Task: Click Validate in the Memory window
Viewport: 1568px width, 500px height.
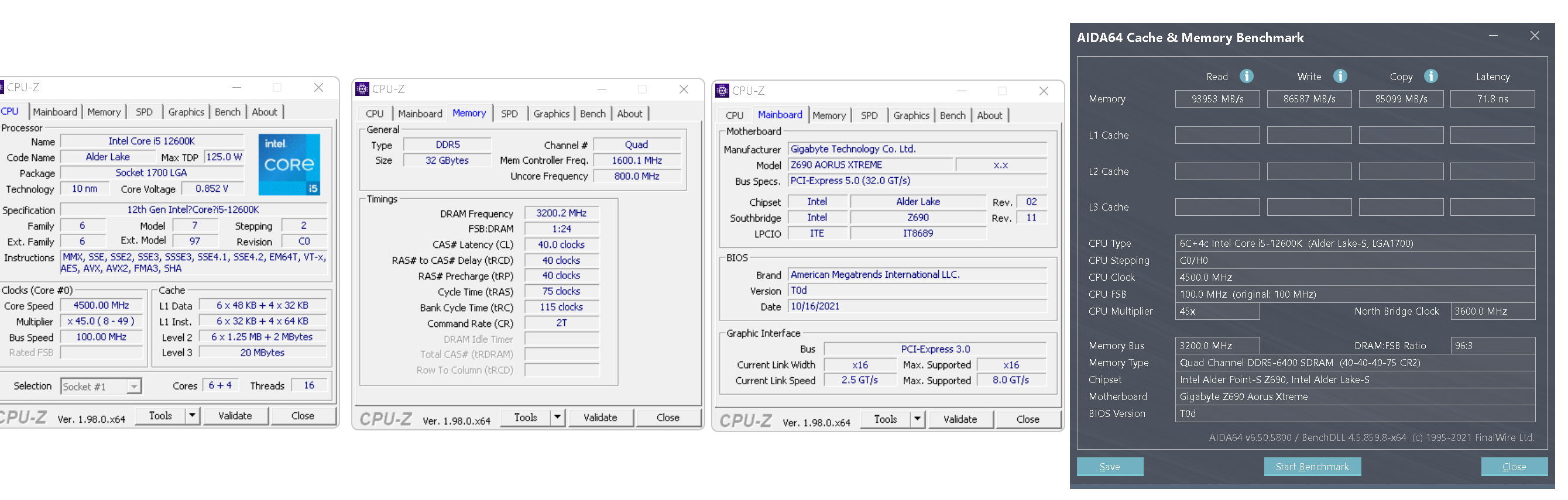Action: (600, 418)
